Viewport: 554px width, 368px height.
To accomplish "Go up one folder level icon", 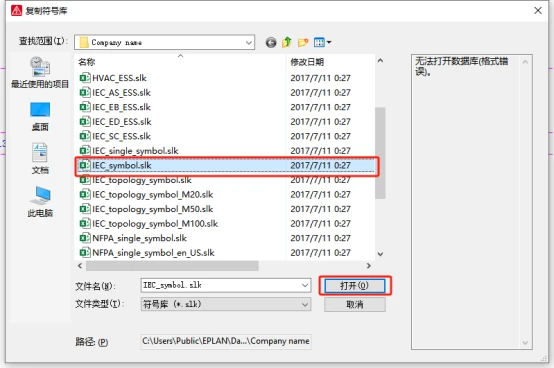I will point(287,42).
